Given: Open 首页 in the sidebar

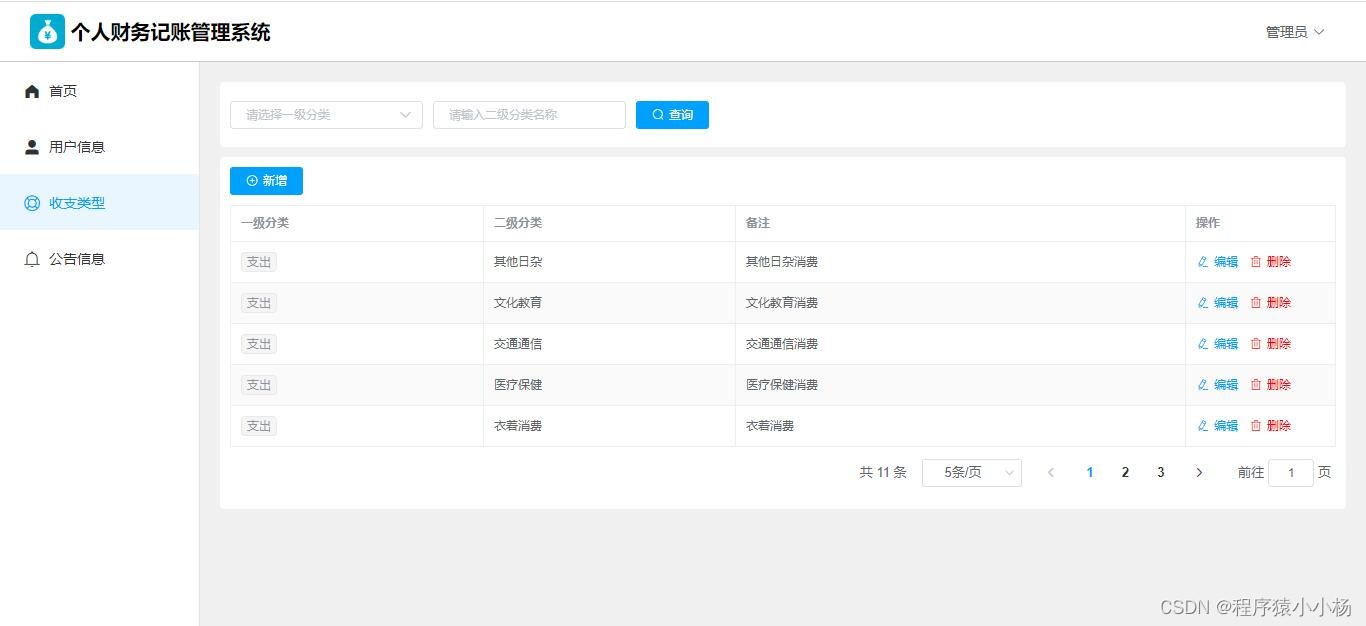Looking at the screenshot, I should click(100, 91).
